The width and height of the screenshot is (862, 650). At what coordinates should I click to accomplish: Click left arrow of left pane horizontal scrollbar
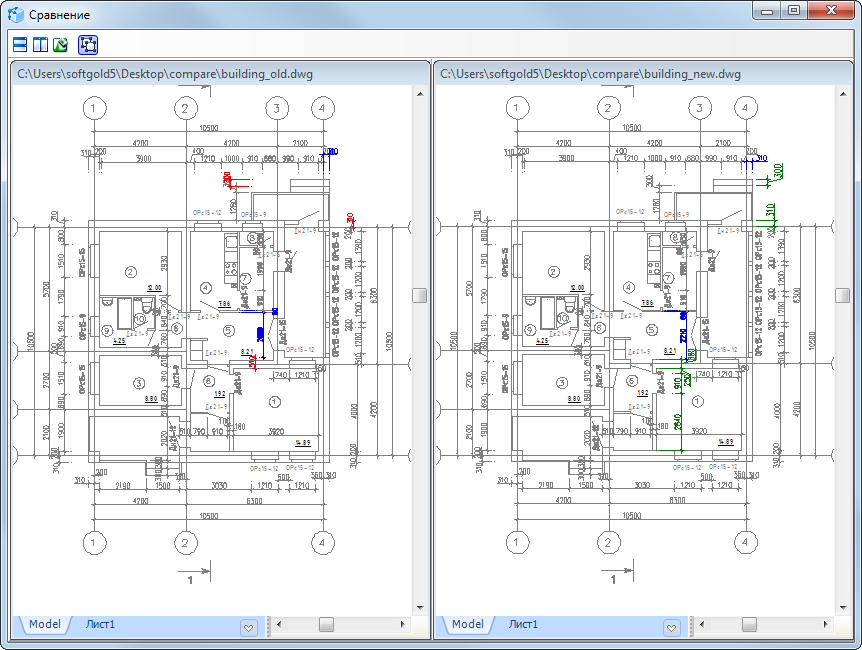click(x=278, y=625)
